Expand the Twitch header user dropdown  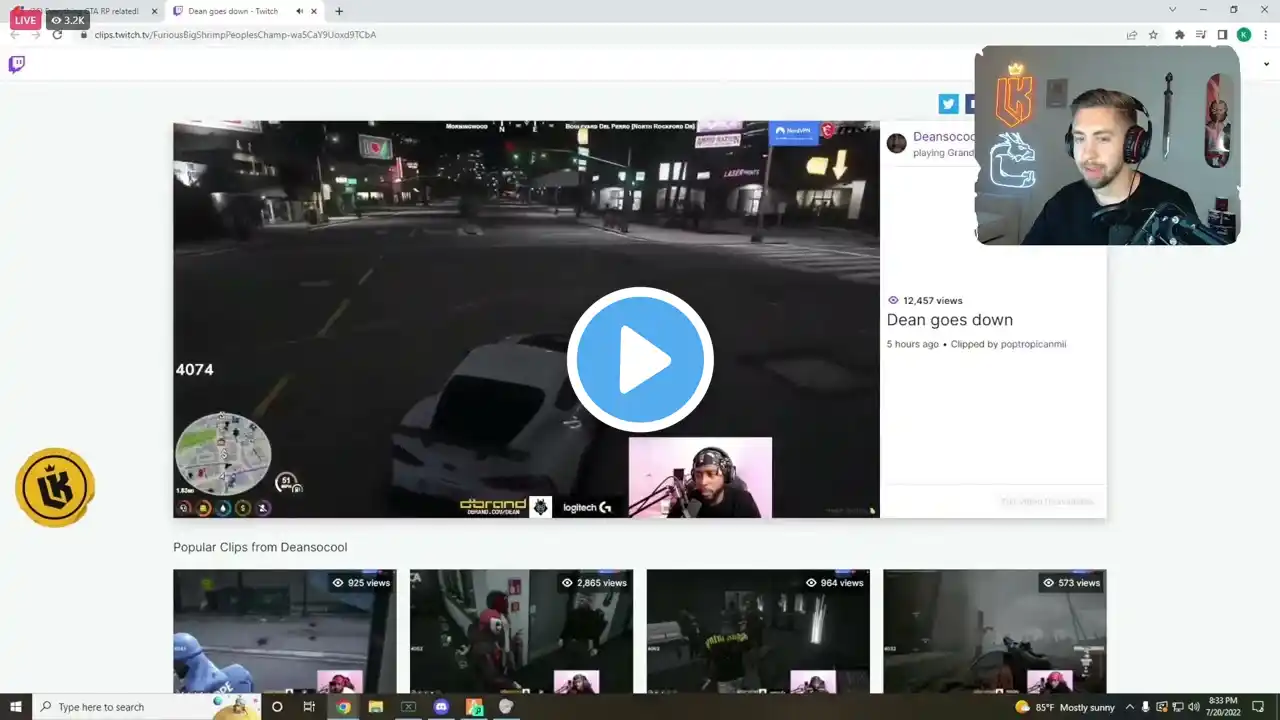1266,65
